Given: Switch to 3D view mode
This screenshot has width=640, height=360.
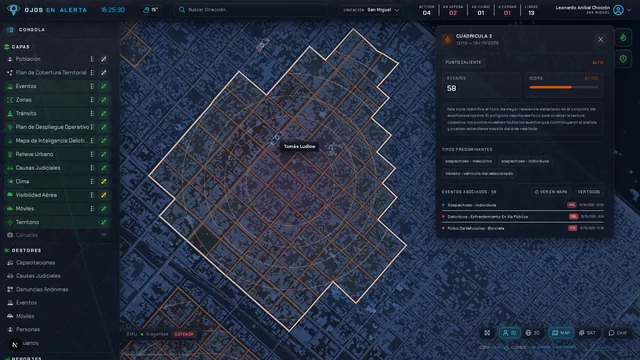Looking at the screenshot, I should pyautogui.click(x=533, y=333).
